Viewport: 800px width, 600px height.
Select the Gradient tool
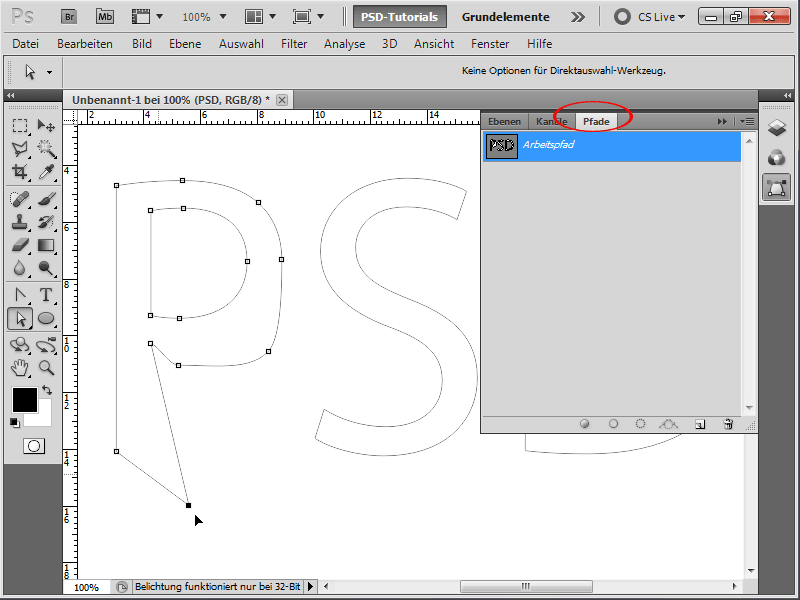pos(46,245)
